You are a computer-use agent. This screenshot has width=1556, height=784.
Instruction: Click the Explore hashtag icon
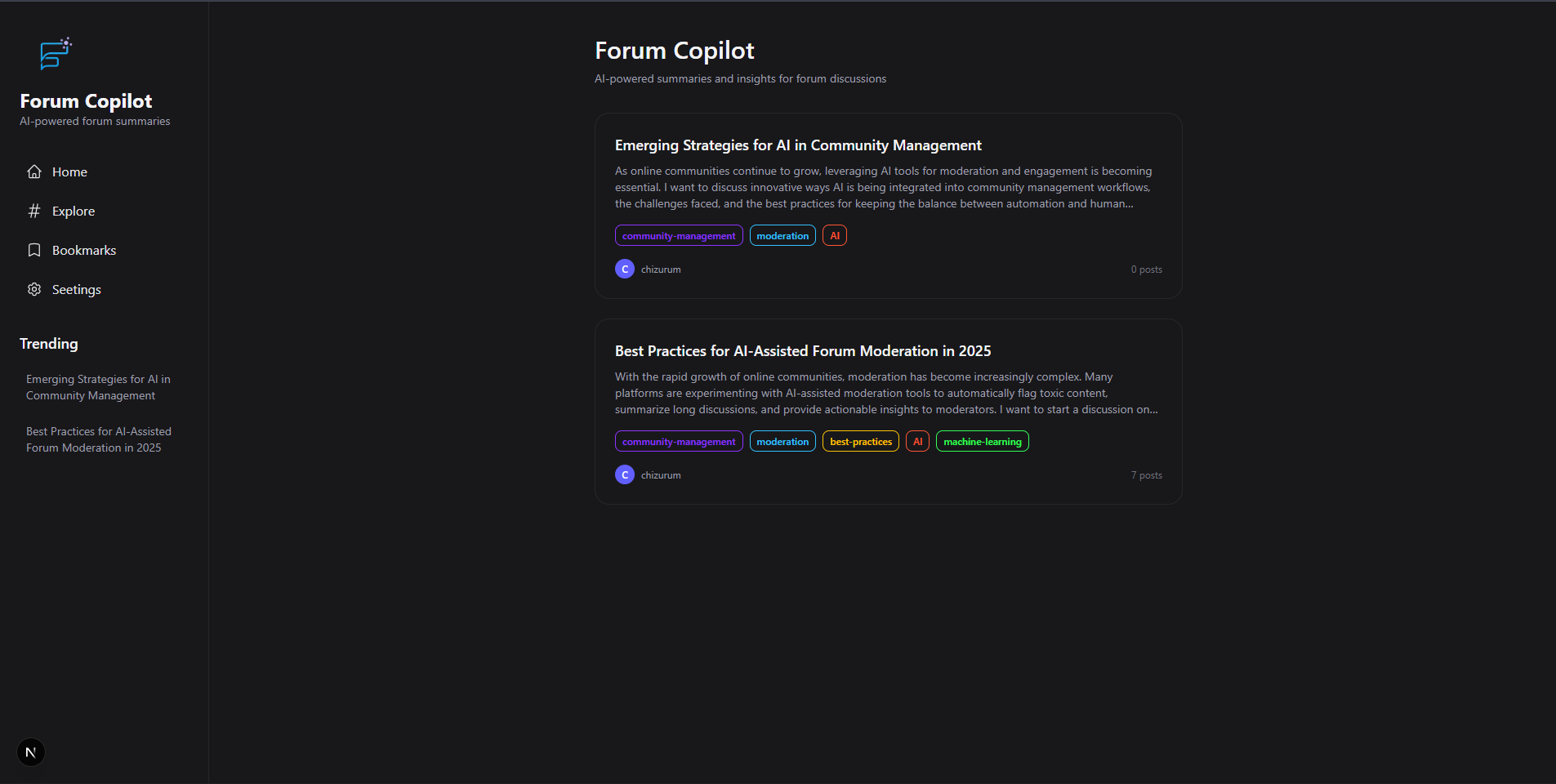[34, 211]
